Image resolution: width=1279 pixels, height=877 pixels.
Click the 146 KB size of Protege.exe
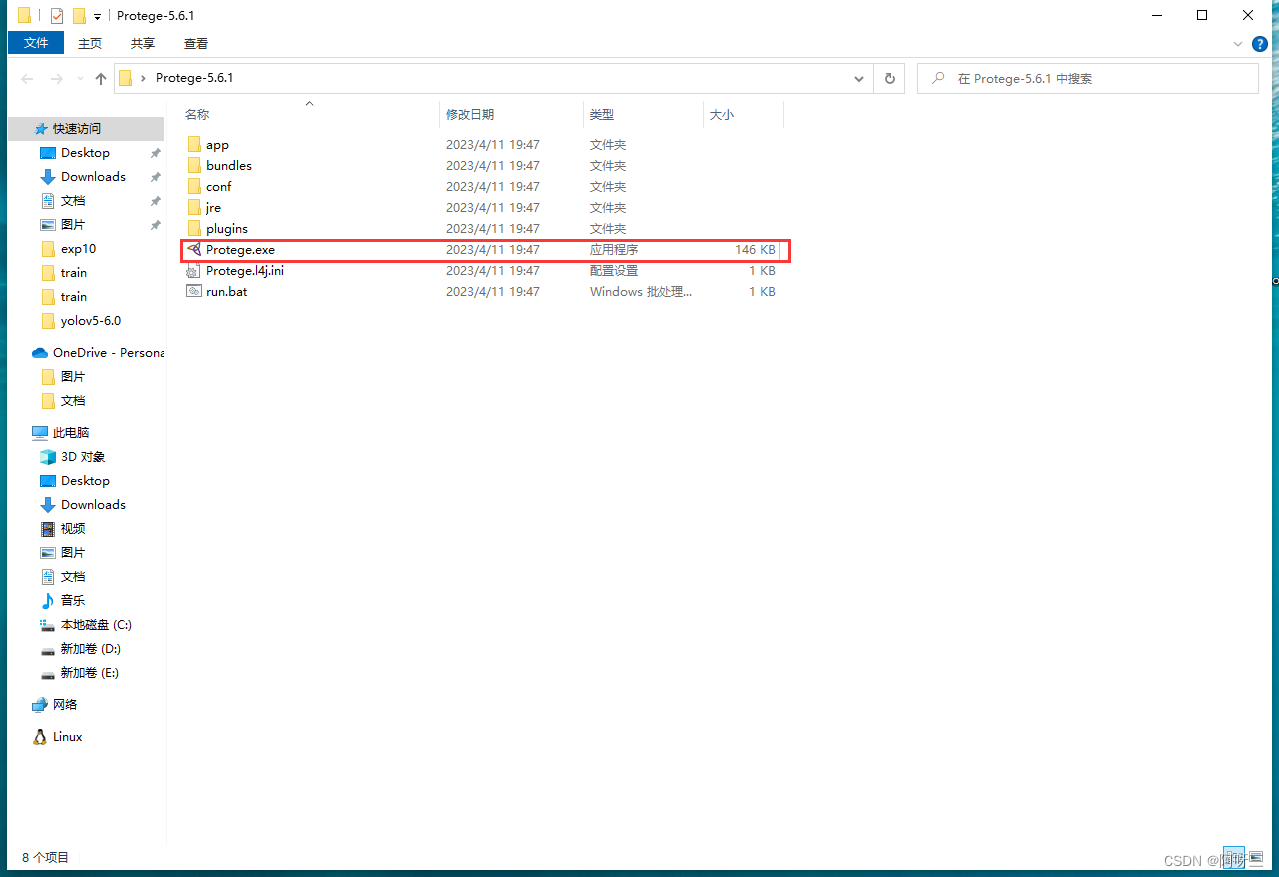pyautogui.click(x=755, y=250)
